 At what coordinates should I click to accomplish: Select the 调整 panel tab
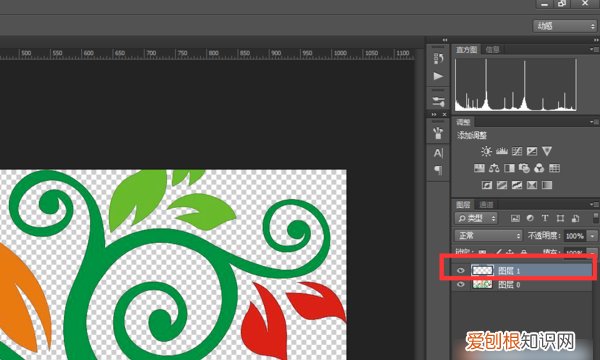click(463, 122)
